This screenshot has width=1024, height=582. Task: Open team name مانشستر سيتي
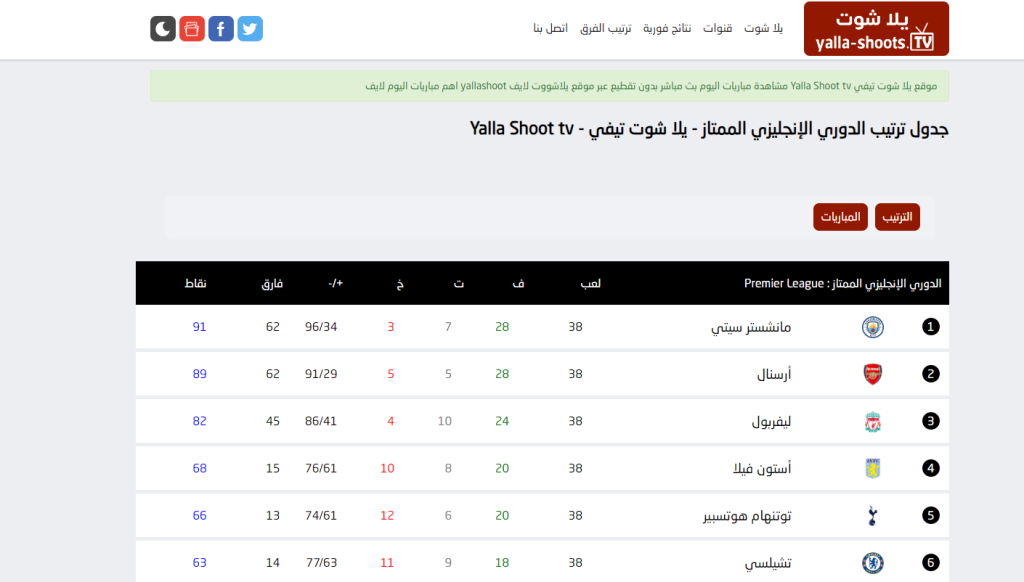751,327
